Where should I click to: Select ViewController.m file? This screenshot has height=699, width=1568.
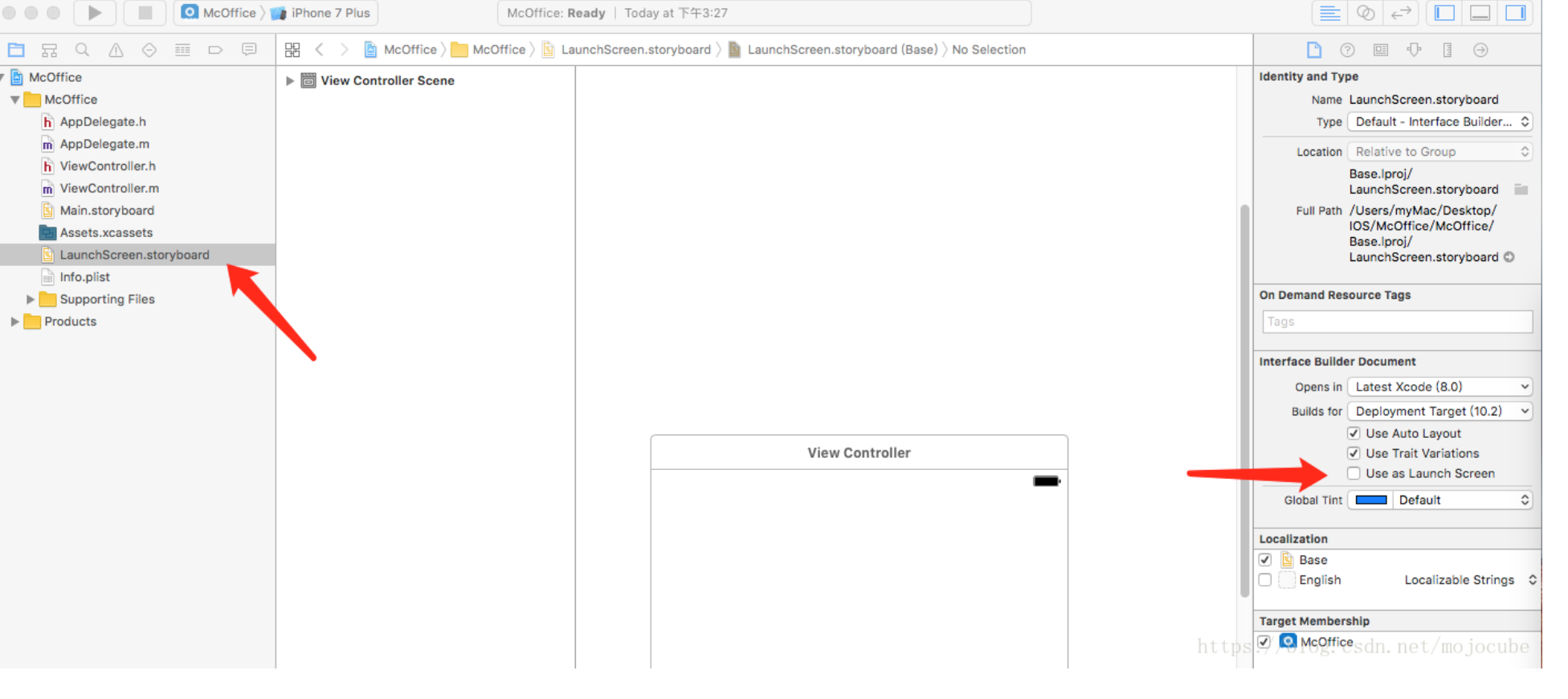[109, 189]
